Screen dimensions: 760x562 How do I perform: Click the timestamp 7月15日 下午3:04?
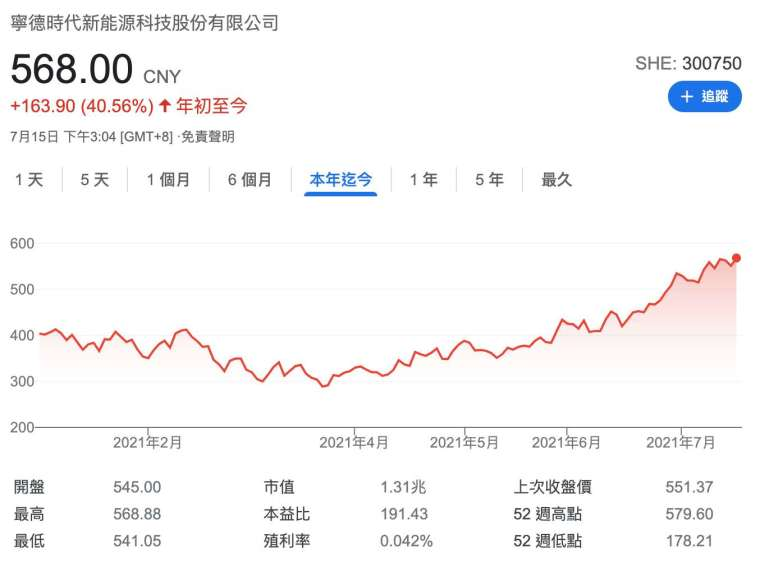(x=63, y=137)
